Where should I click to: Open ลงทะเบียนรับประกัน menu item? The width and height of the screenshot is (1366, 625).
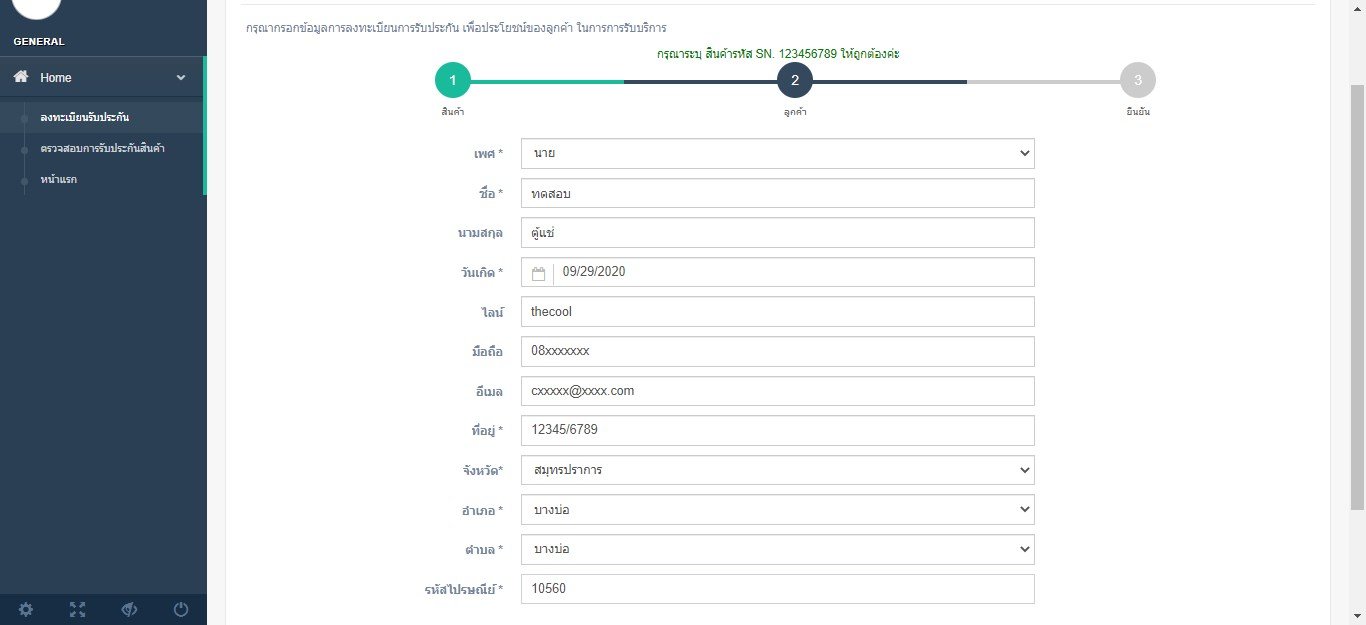pos(85,117)
